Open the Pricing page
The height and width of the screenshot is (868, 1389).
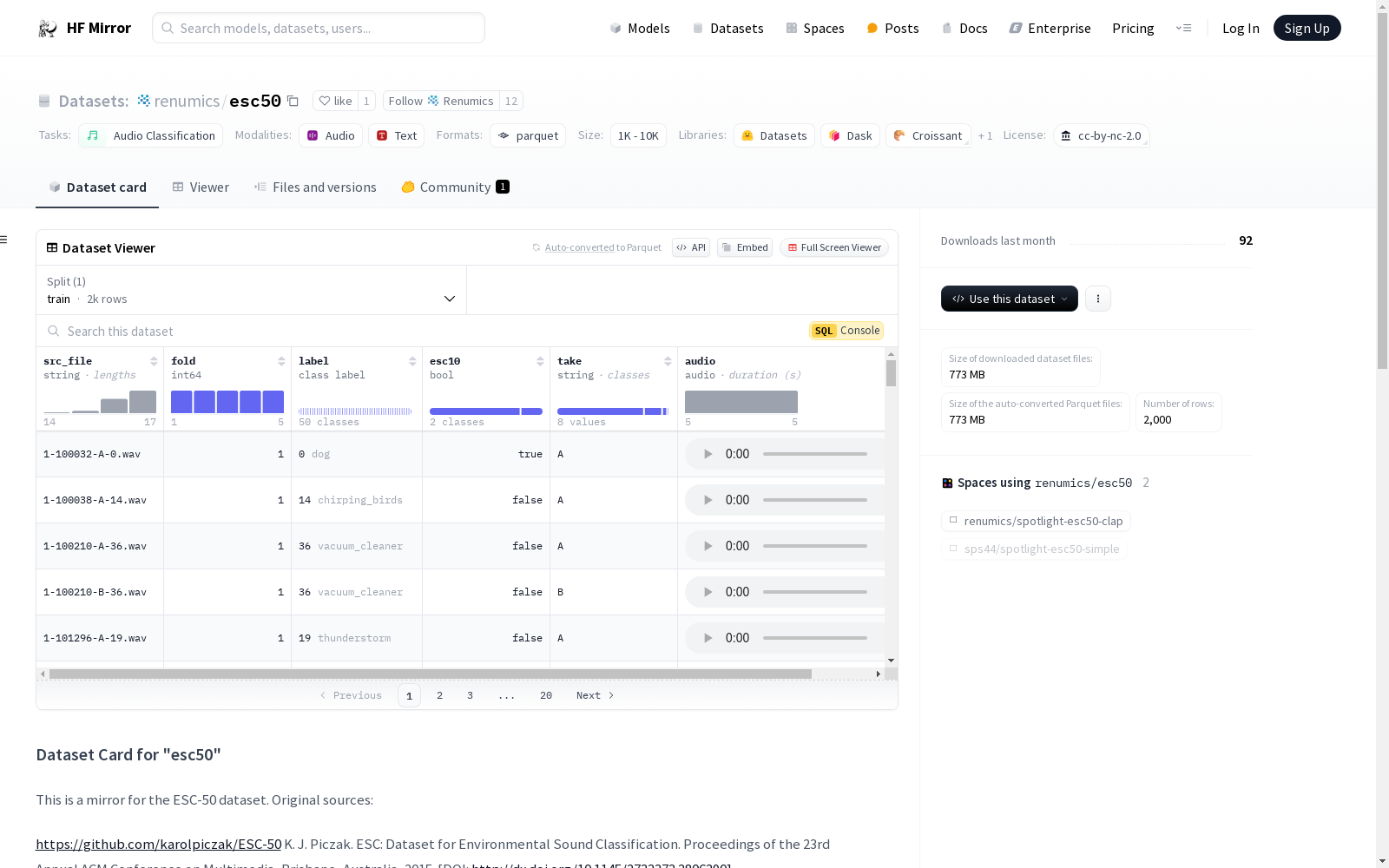point(1133,28)
